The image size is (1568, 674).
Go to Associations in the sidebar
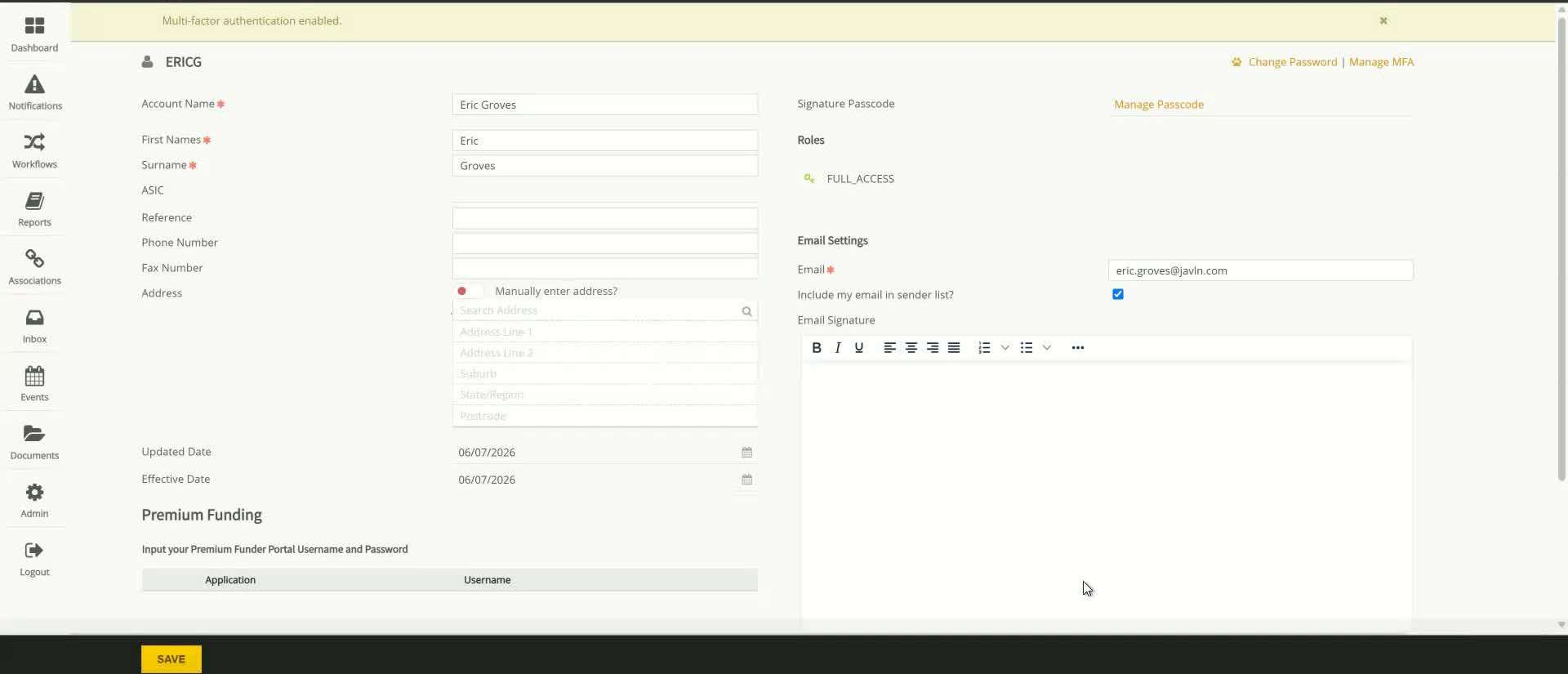[34, 267]
